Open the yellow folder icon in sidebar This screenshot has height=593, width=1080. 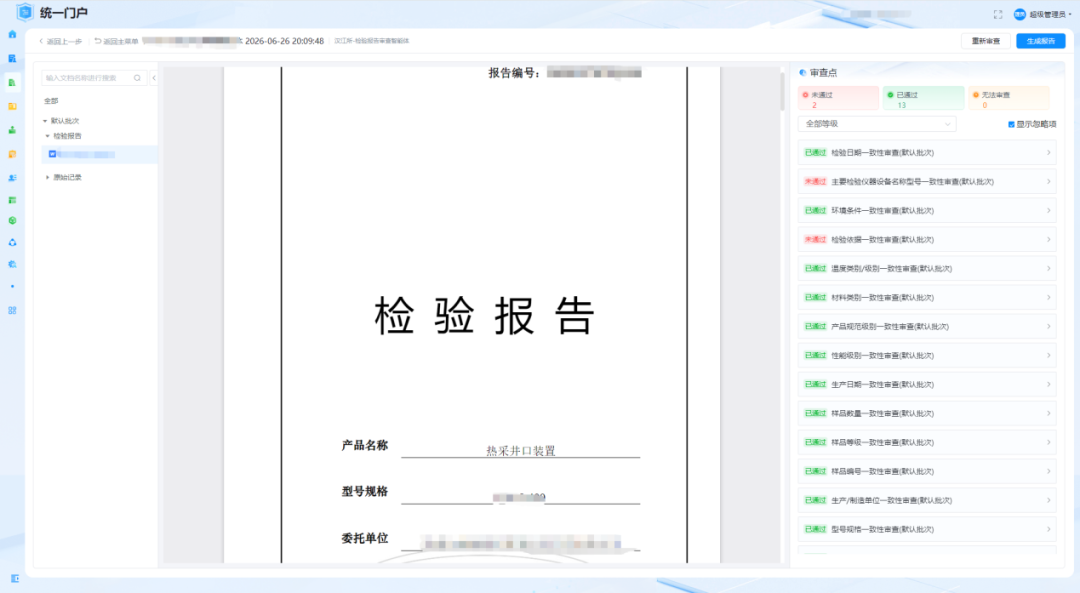(x=12, y=106)
